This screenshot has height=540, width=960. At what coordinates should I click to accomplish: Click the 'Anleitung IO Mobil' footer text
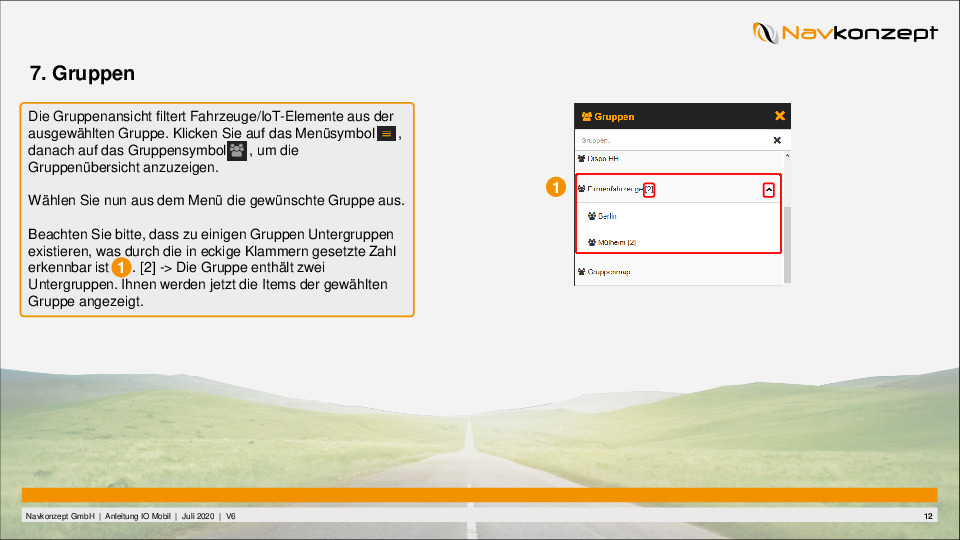(138, 516)
